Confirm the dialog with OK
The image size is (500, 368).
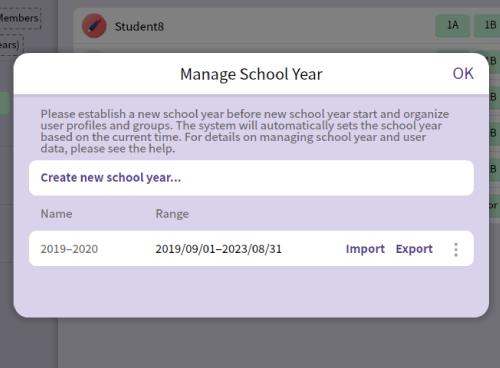tap(463, 74)
